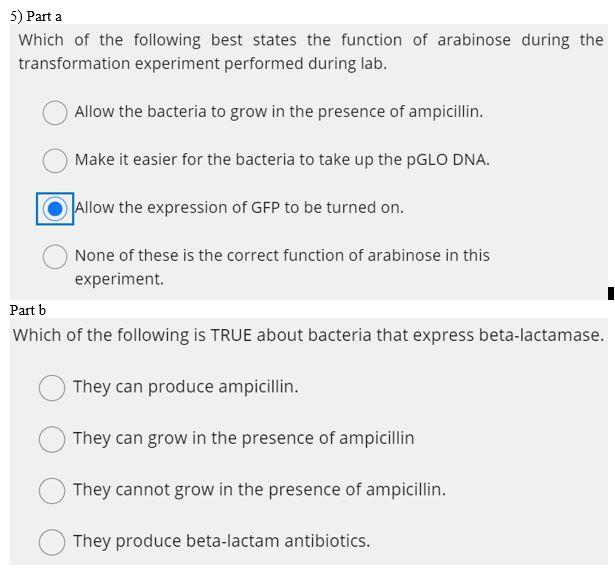Choose 'They can produce ampicillin' radio button
Image resolution: width=615 pixels, height=572 pixels.
tap(52, 388)
